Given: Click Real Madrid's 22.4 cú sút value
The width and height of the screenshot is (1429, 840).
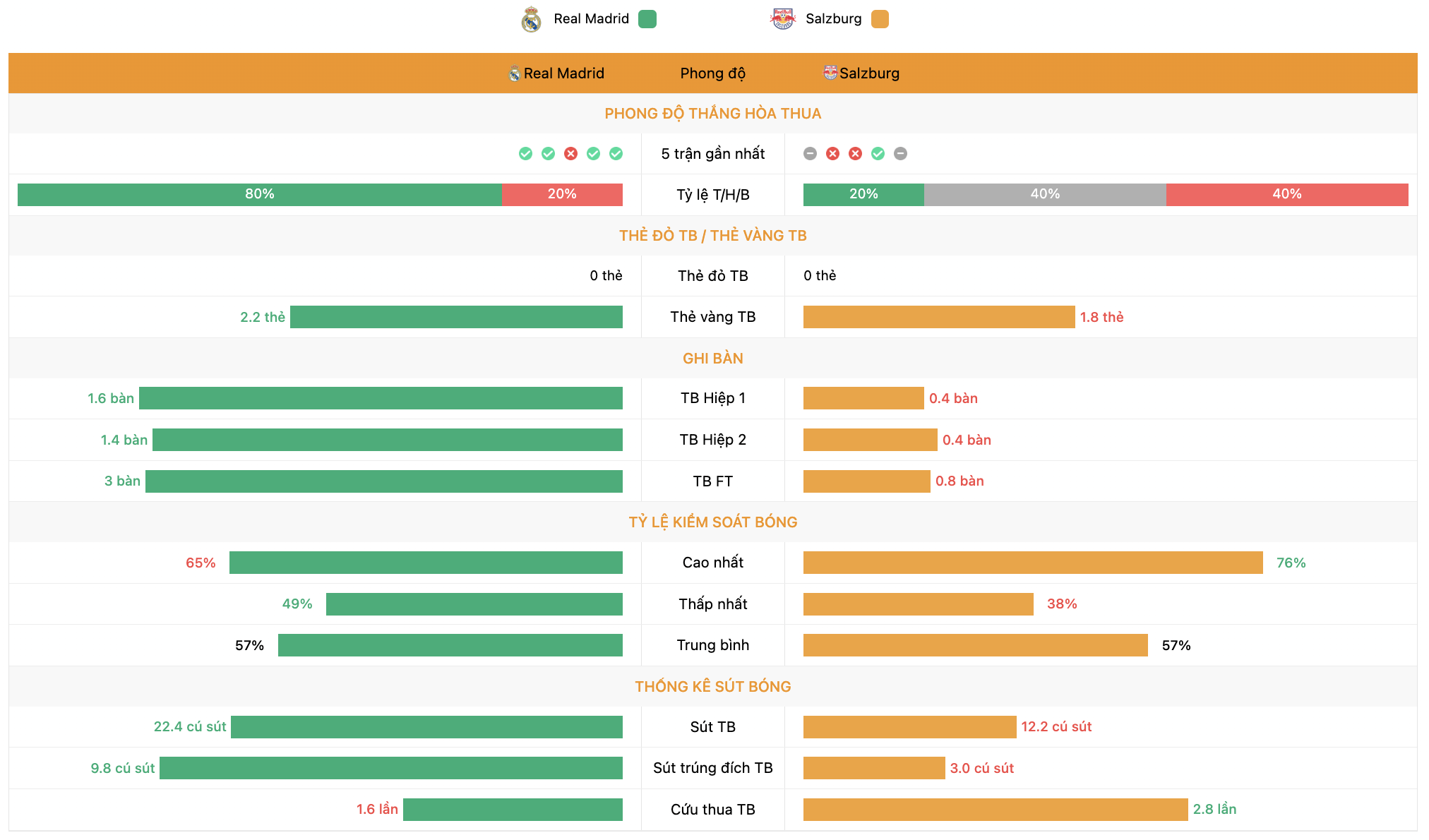Looking at the screenshot, I should coord(190,727).
